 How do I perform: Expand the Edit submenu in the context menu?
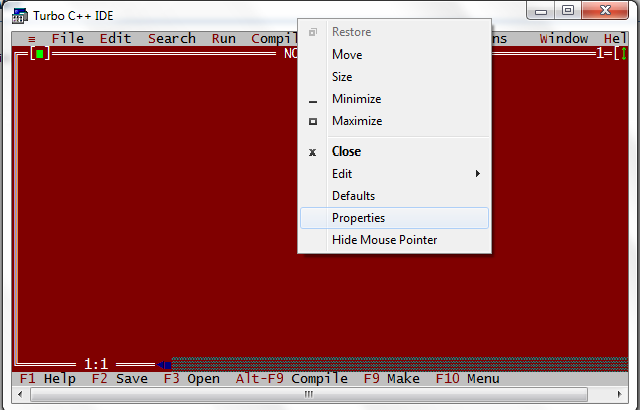394,174
